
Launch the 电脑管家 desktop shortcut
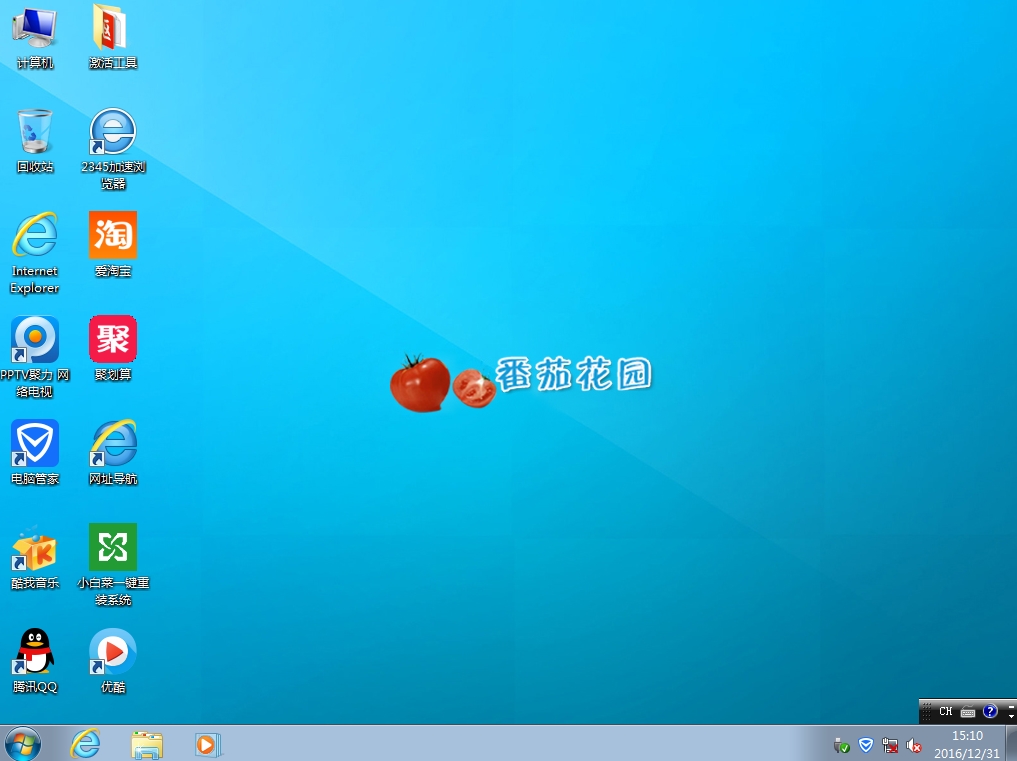pos(35,452)
